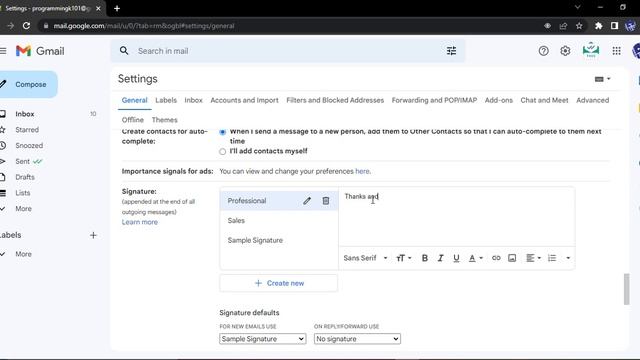Open Forwarding and POP/IMAP tab
Screen dimensions: 640x360
[x=434, y=100]
